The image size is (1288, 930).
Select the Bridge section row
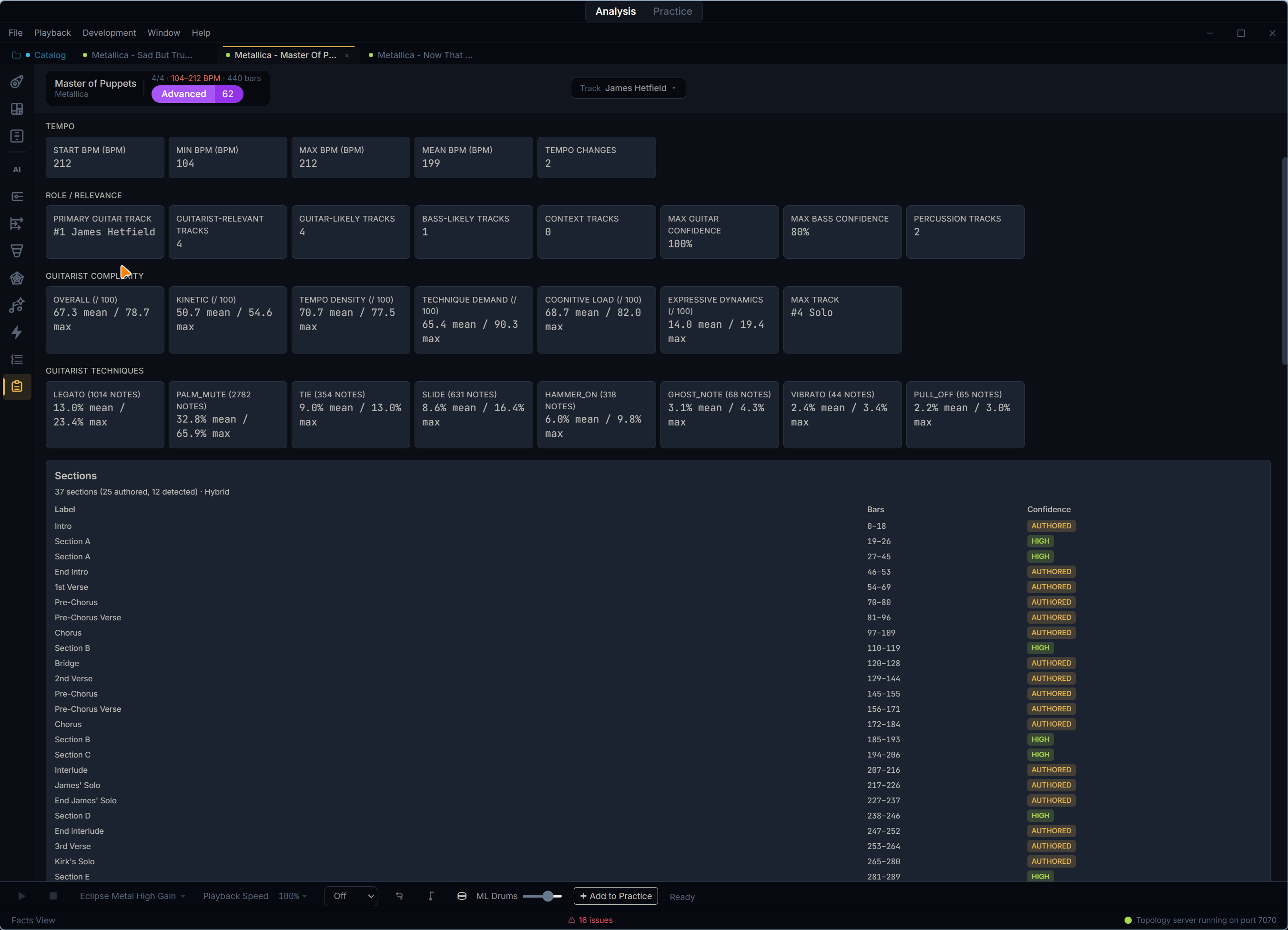(x=658, y=663)
